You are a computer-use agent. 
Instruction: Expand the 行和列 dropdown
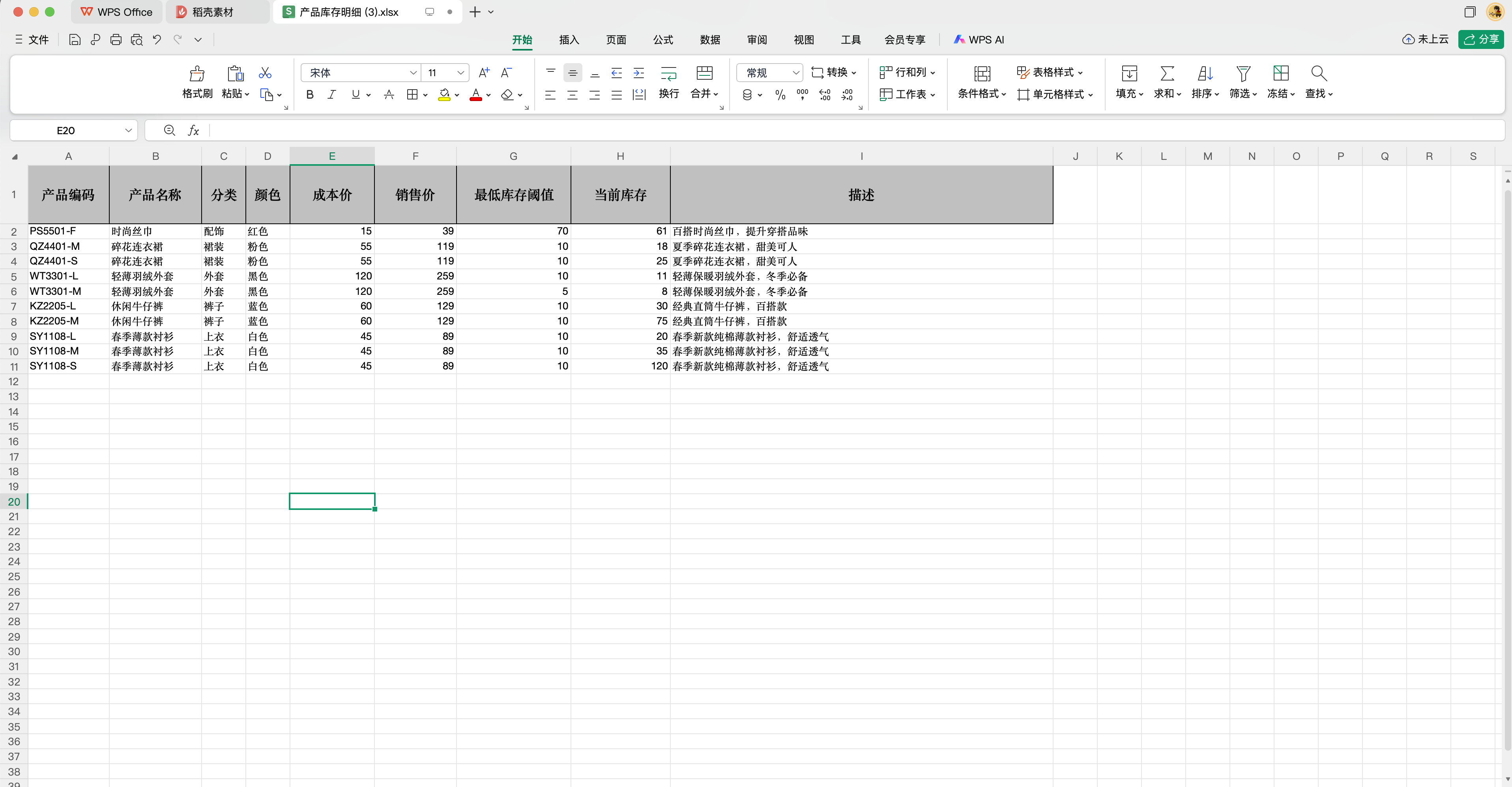pos(933,73)
